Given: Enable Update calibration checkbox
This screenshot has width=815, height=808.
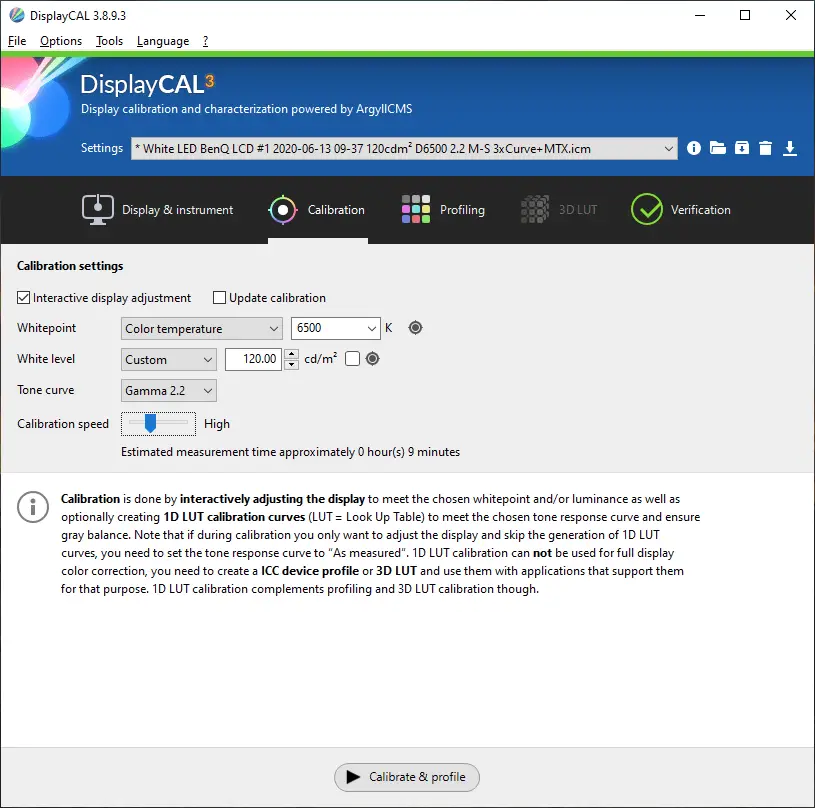Looking at the screenshot, I should point(219,298).
